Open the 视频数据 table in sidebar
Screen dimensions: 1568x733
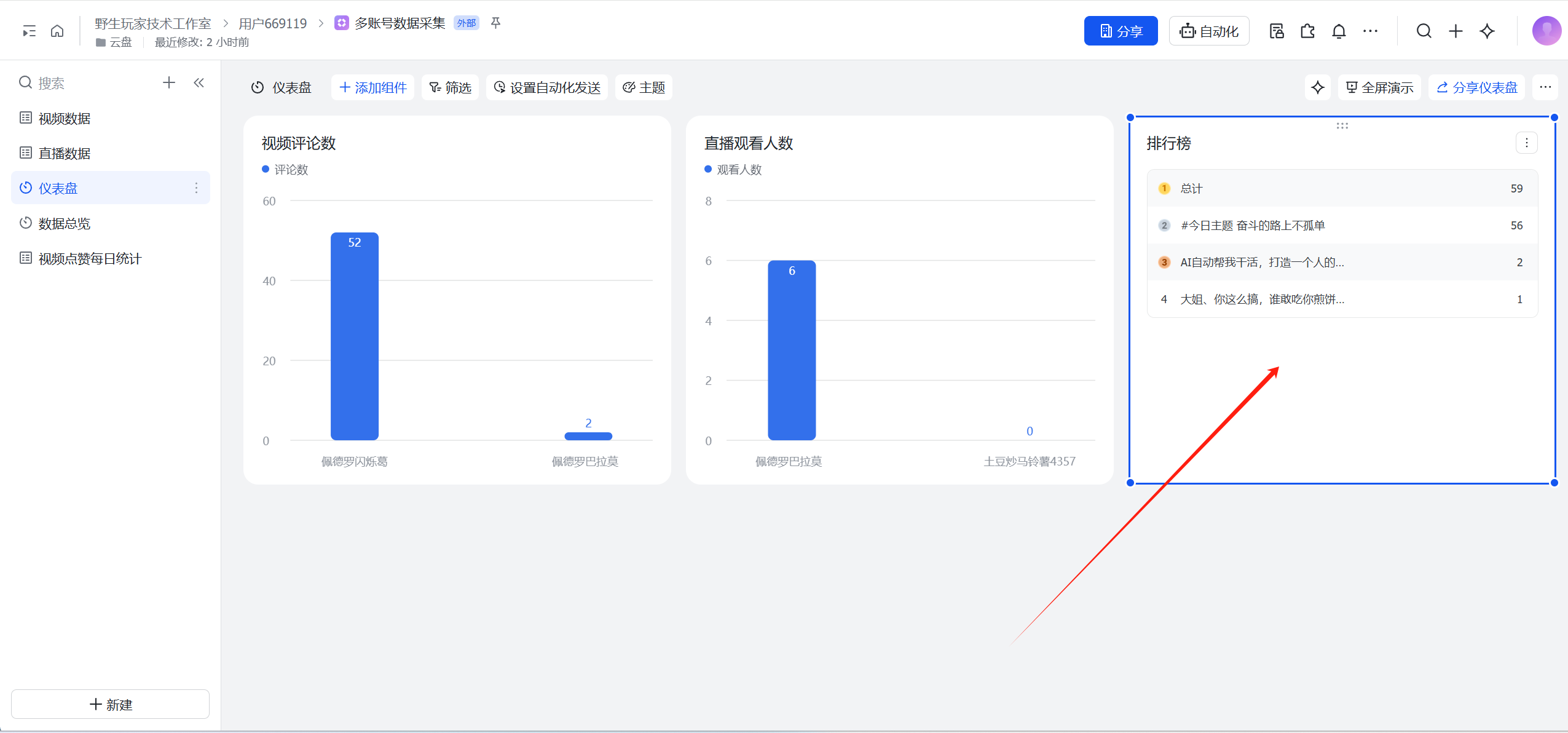pos(65,118)
